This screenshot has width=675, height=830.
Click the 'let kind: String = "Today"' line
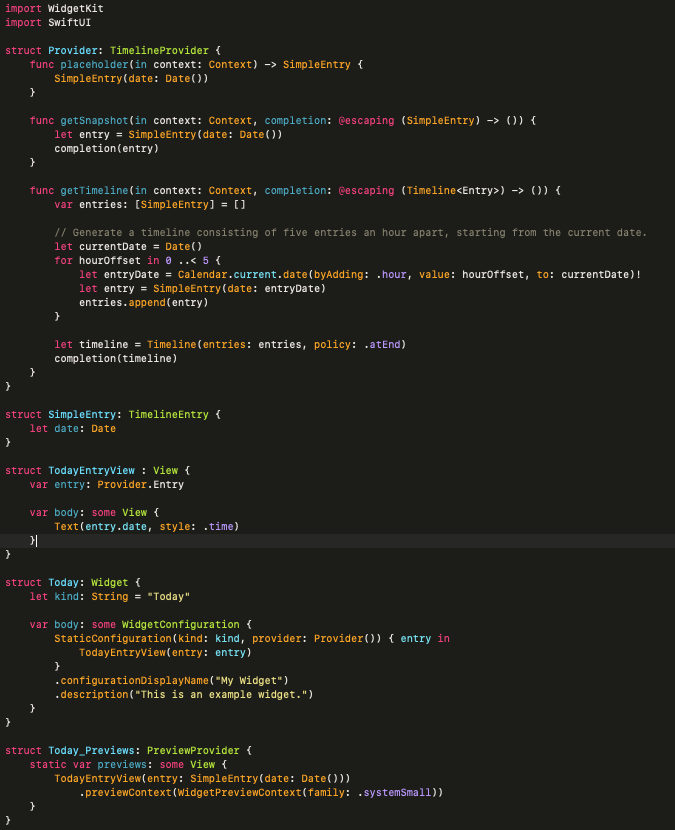110,597
